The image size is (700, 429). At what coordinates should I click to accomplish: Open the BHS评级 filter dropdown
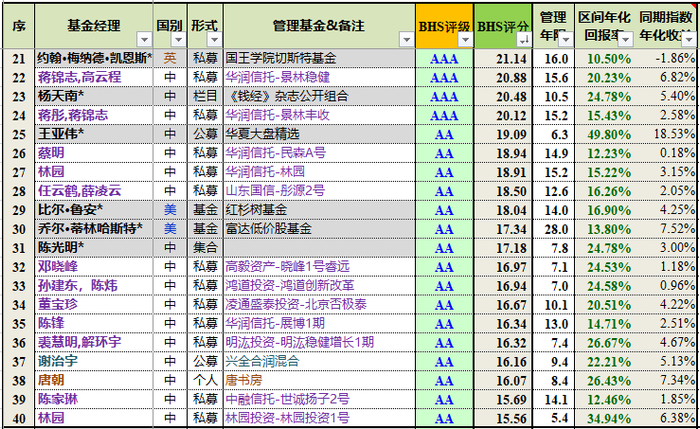coord(465,40)
